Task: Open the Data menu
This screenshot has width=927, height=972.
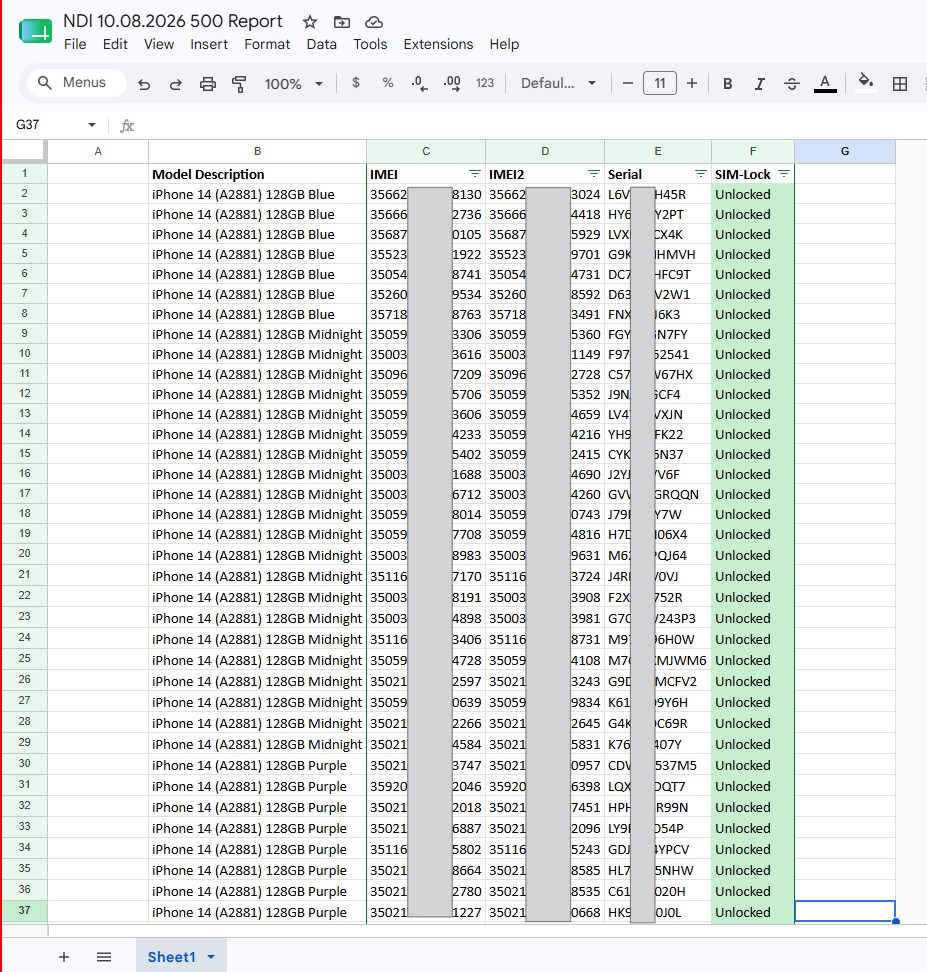Action: [321, 45]
